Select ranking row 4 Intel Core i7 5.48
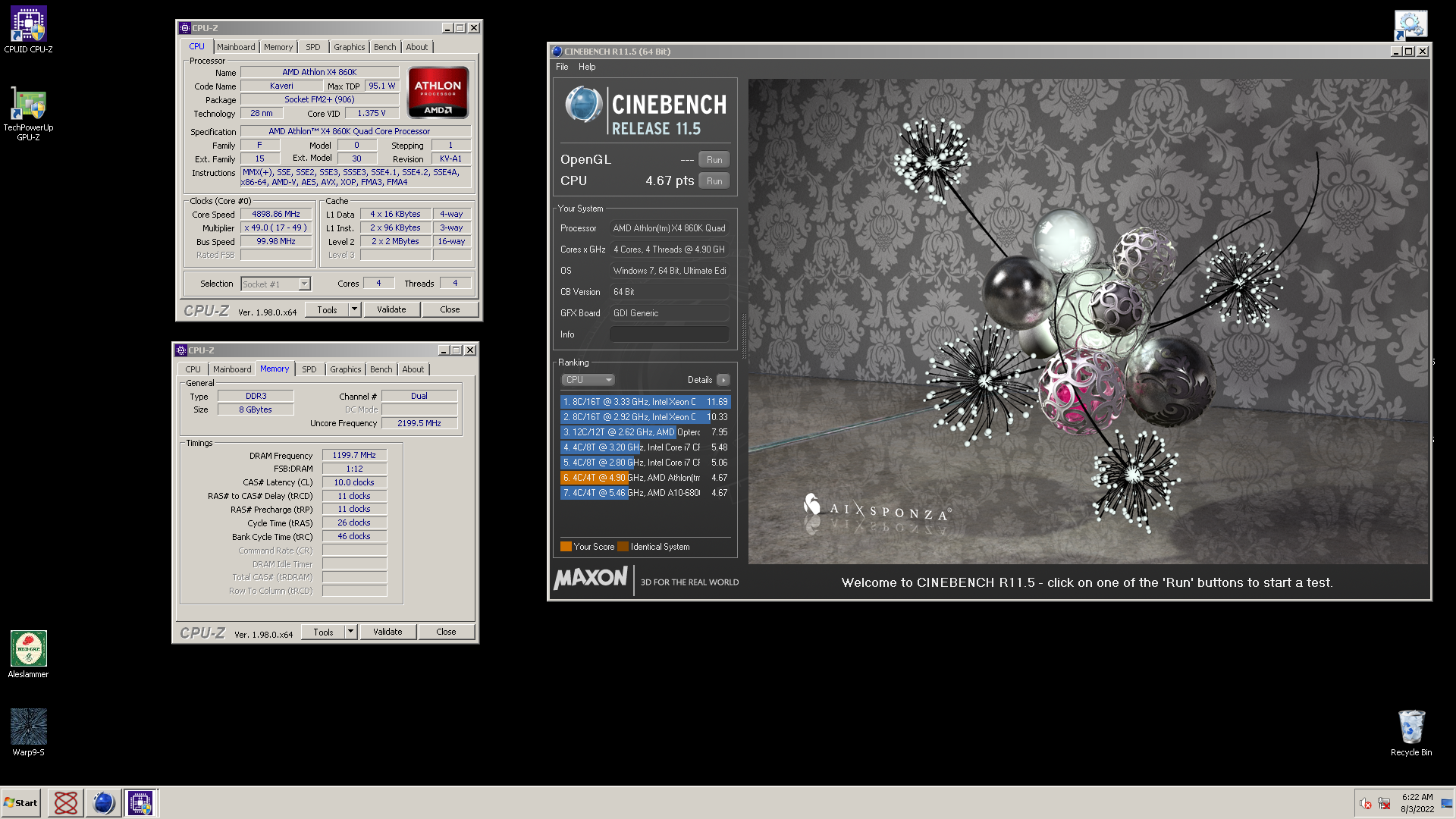Image resolution: width=1456 pixels, height=819 pixels. [x=645, y=447]
